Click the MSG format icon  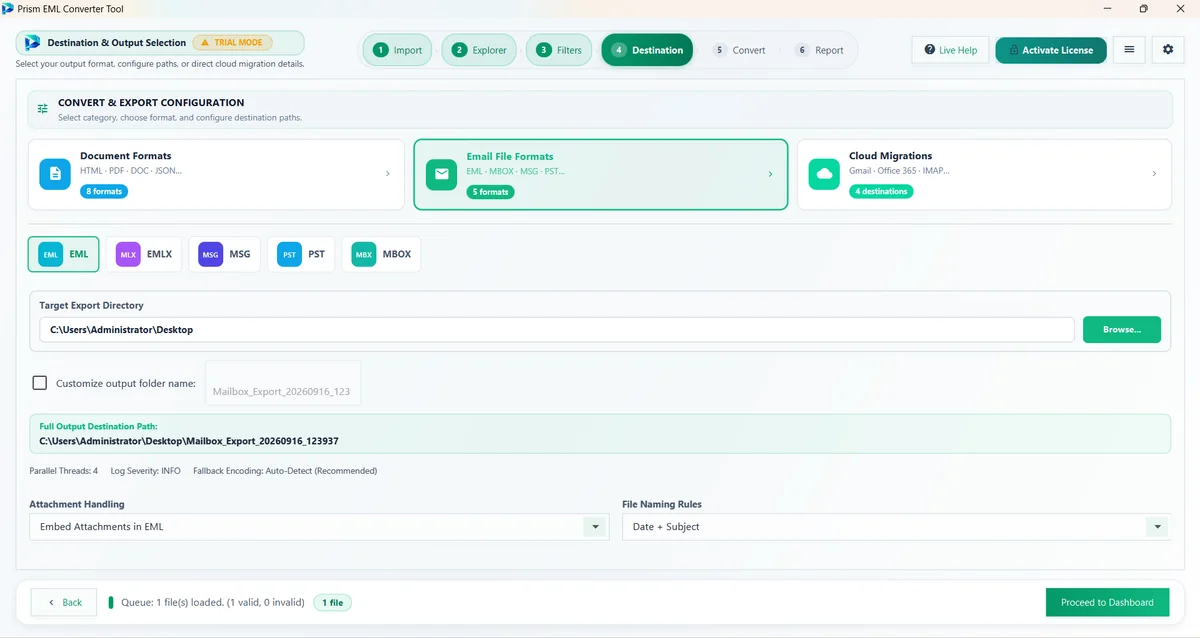(210, 255)
